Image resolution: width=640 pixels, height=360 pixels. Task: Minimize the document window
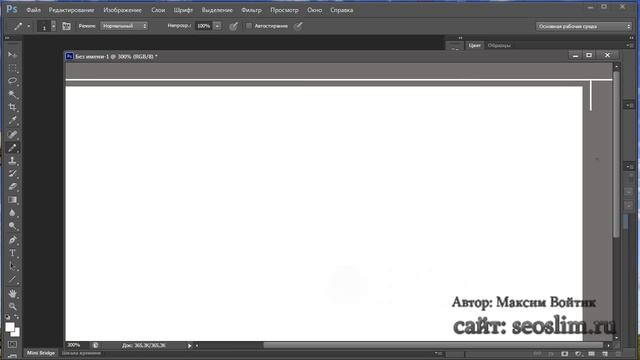pos(575,55)
